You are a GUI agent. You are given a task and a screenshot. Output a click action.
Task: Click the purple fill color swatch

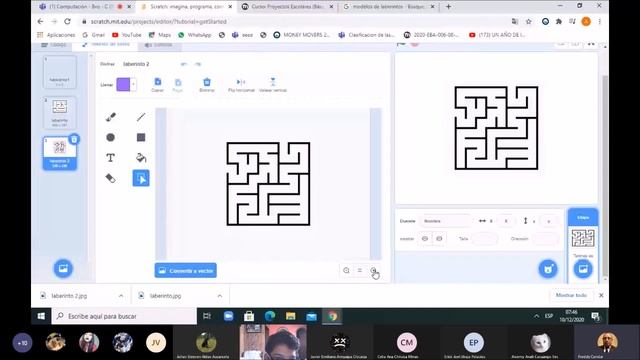click(123, 84)
